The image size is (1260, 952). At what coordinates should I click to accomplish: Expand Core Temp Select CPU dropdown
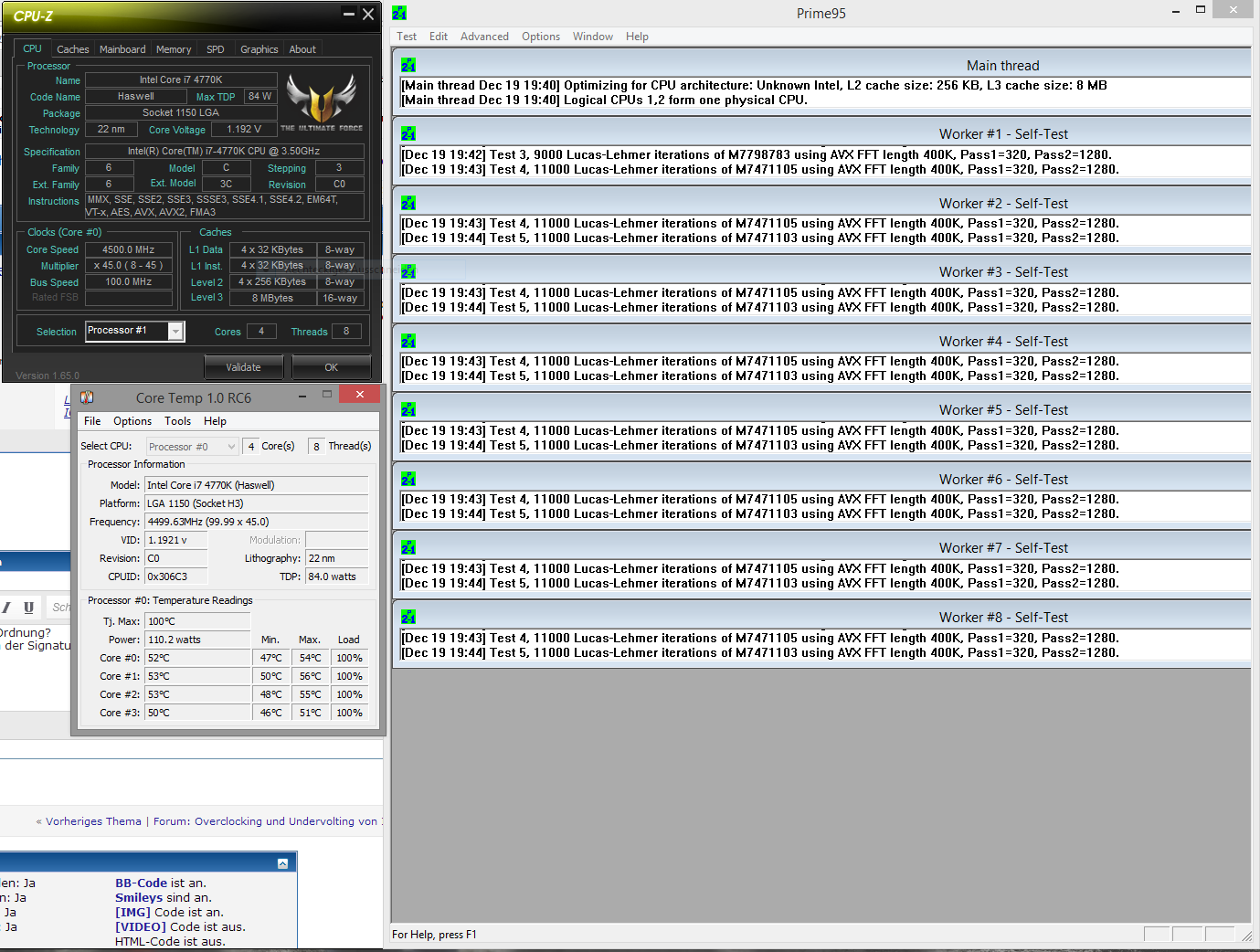pos(231,446)
